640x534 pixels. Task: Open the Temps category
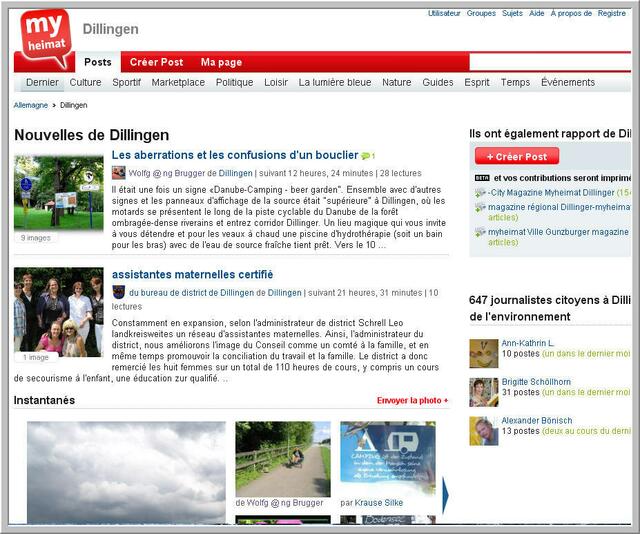click(515, 82)
